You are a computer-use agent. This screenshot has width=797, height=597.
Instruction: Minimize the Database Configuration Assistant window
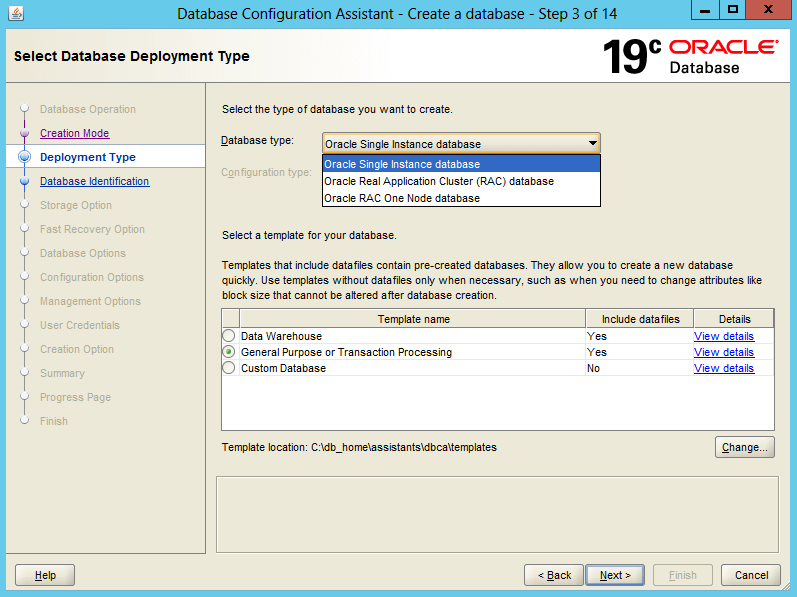tap(705, 10)
